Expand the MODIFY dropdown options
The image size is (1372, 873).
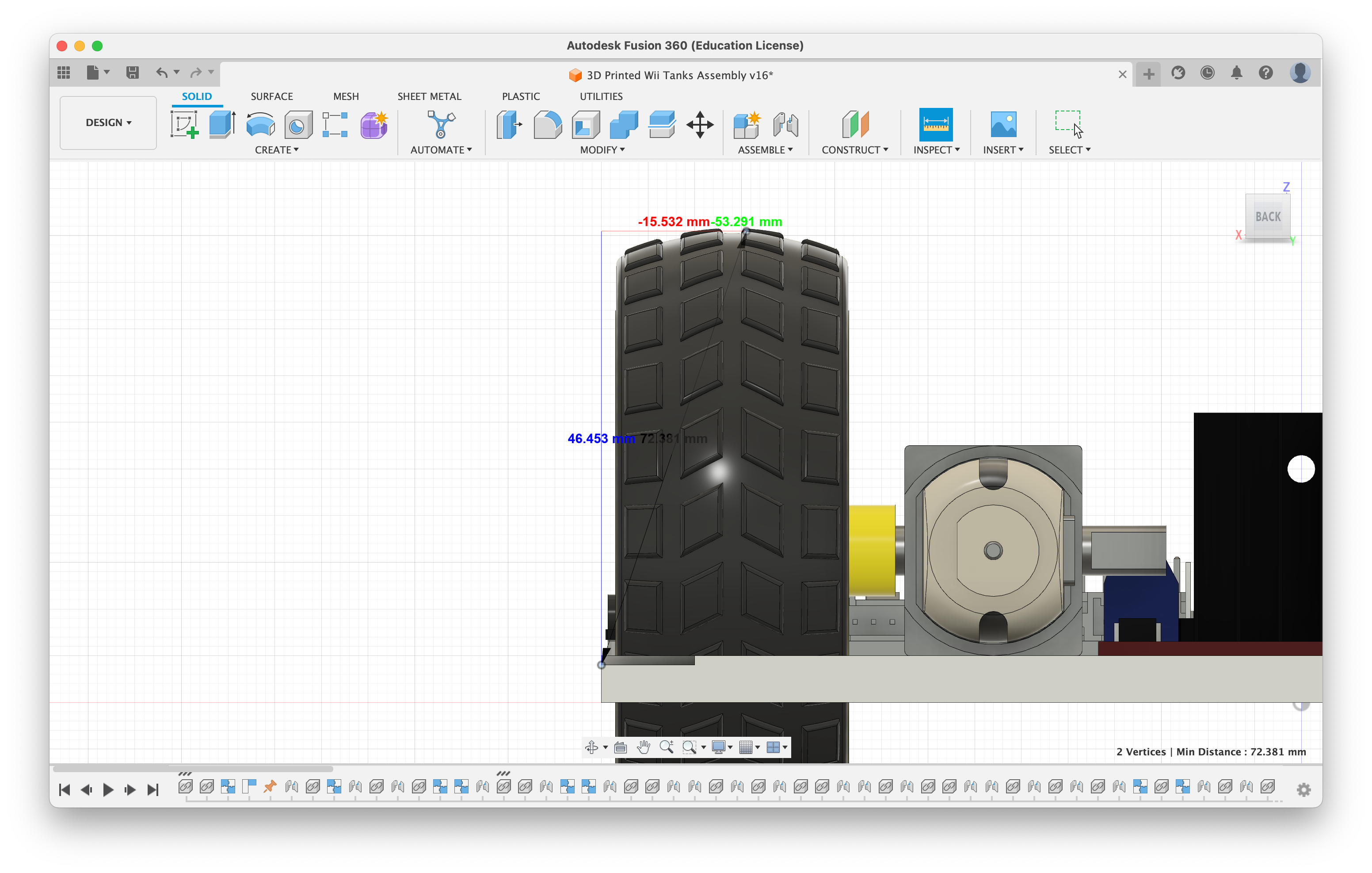[602, 150]
